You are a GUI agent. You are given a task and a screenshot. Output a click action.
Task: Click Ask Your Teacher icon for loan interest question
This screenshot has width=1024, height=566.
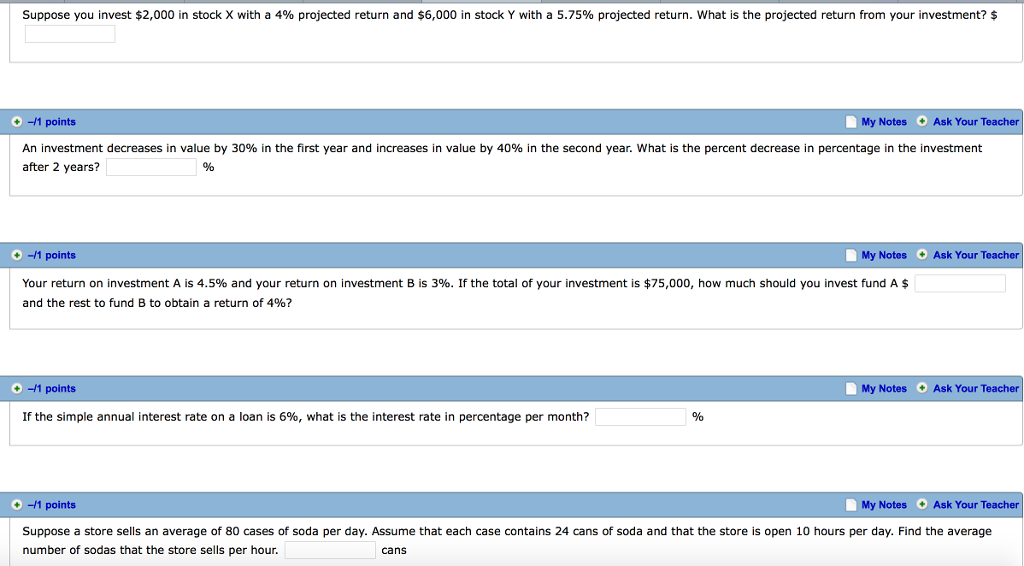(x=922, y=388)
